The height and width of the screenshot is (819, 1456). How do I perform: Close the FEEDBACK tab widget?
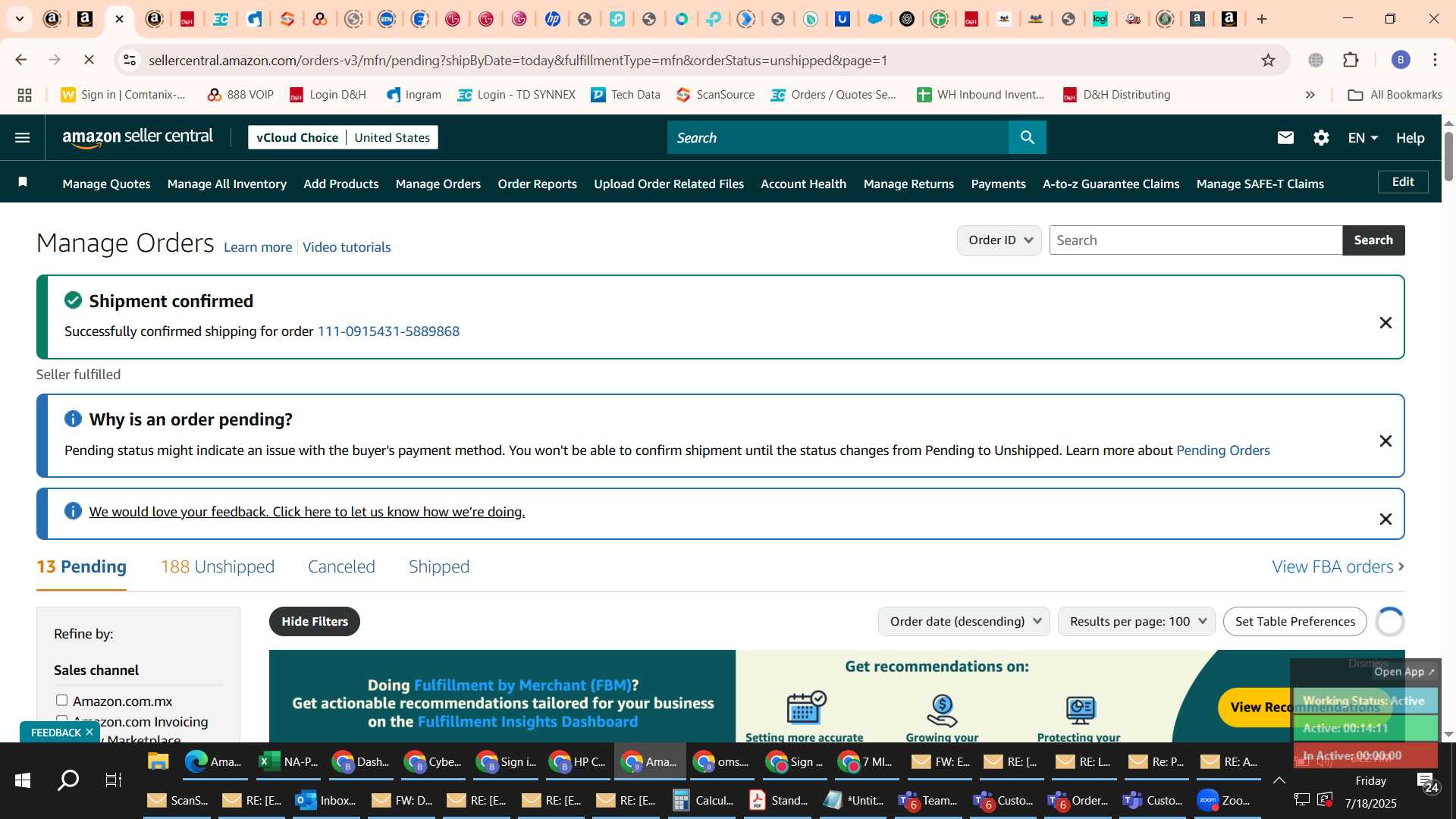click(89, 732)
